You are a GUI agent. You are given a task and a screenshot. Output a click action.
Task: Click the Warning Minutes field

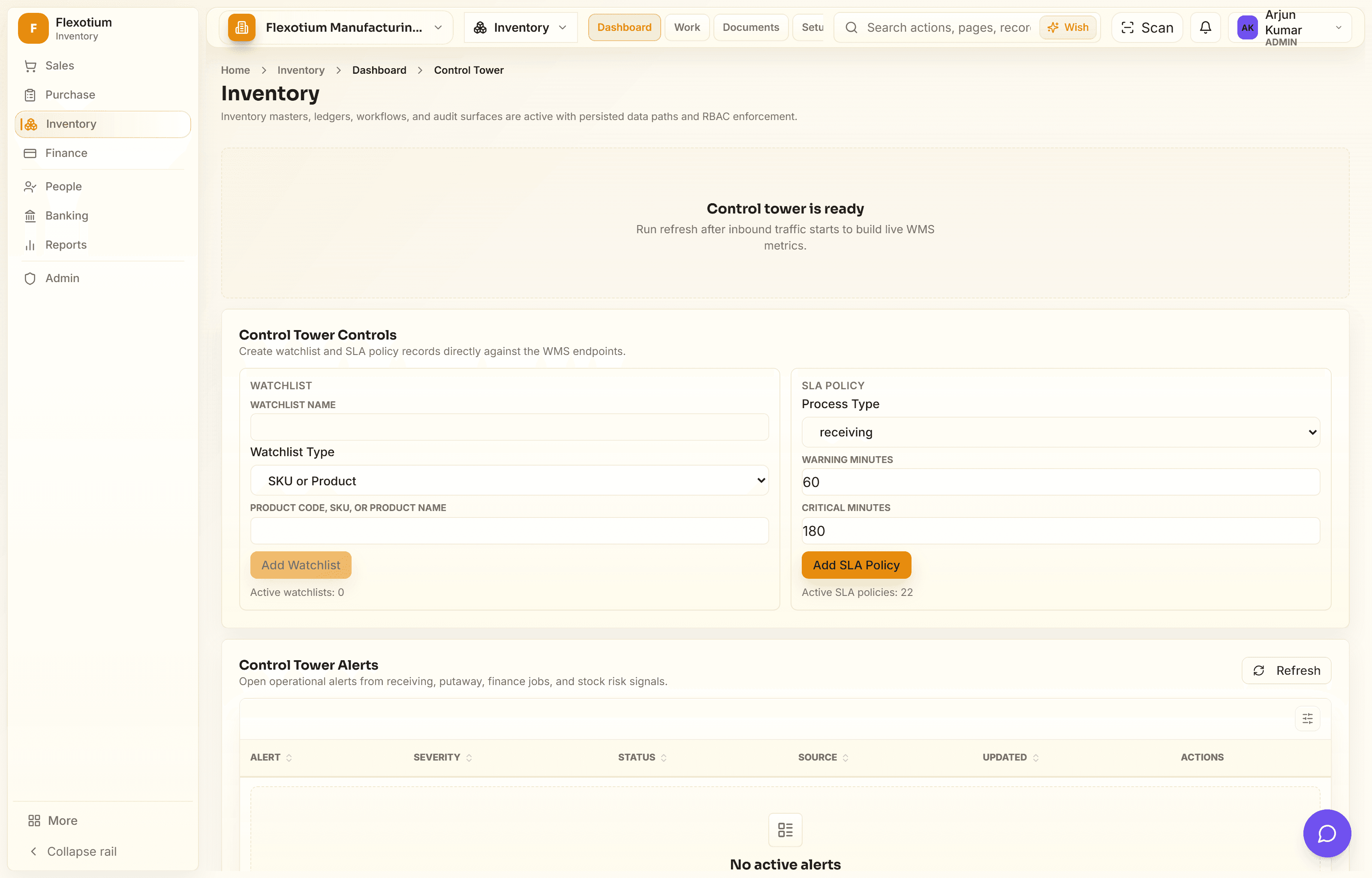1061,482
